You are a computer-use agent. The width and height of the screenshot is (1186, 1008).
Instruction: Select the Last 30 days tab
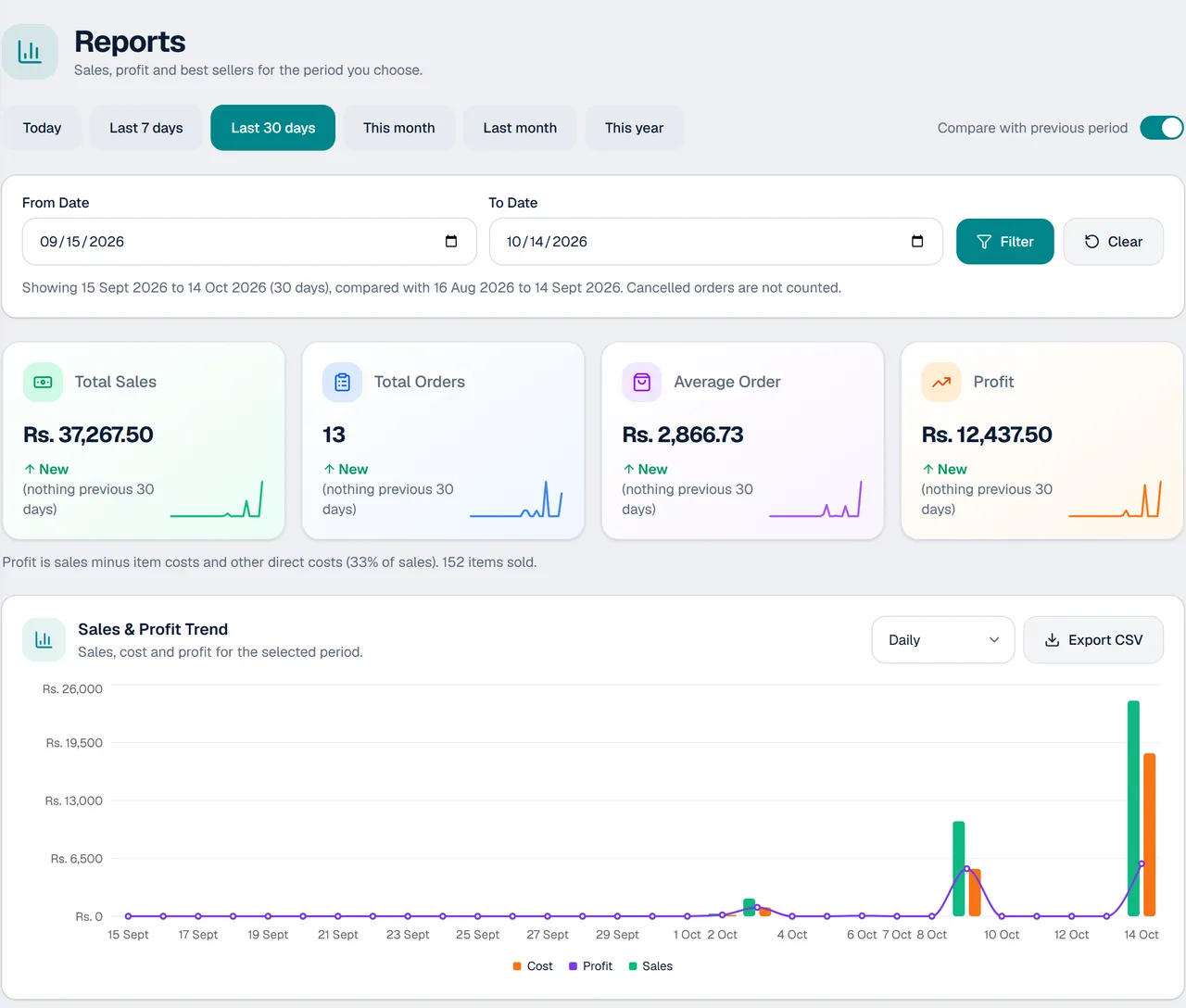pos(273,128)
